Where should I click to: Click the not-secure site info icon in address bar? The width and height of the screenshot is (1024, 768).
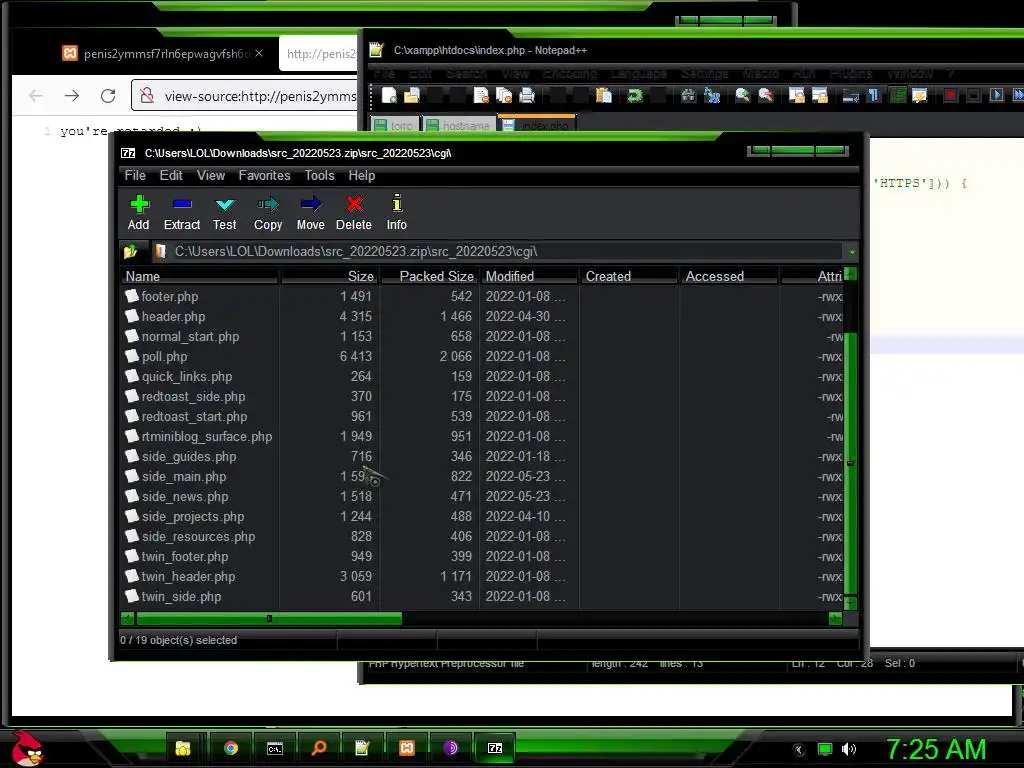148,96
